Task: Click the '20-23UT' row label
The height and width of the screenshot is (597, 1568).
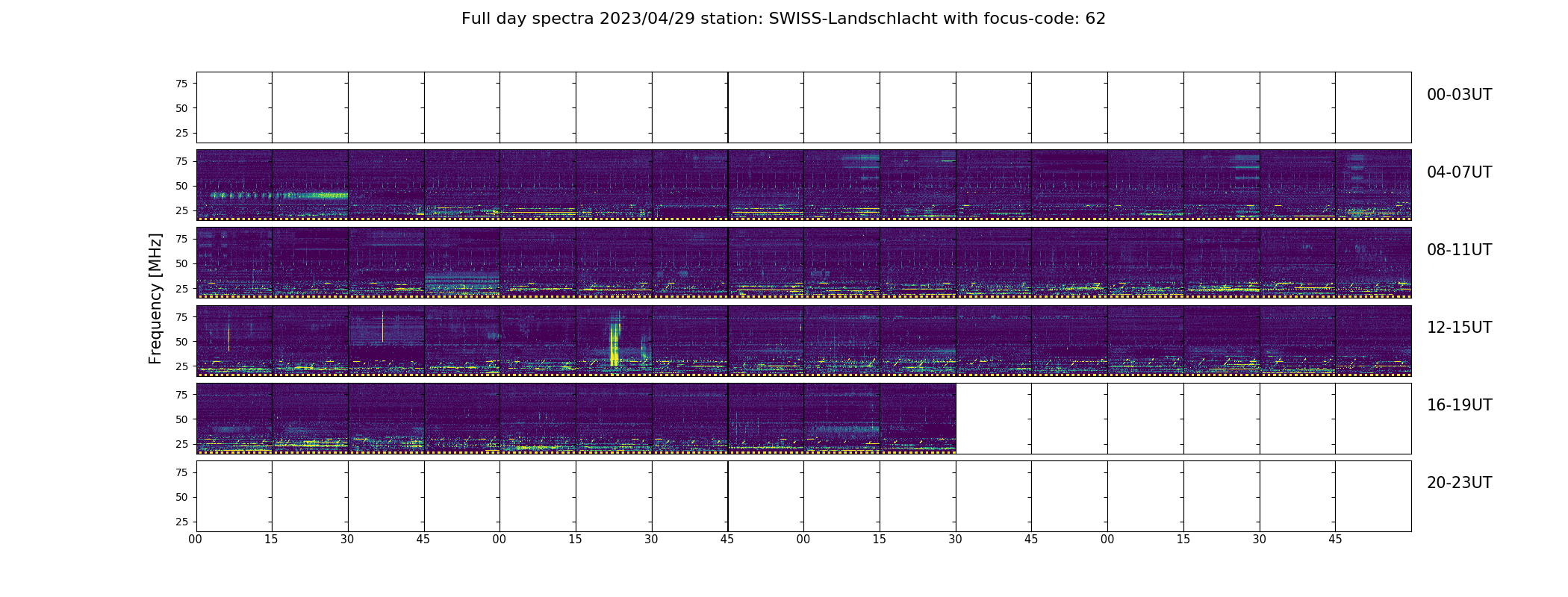Action: (x=1459, y=483)
